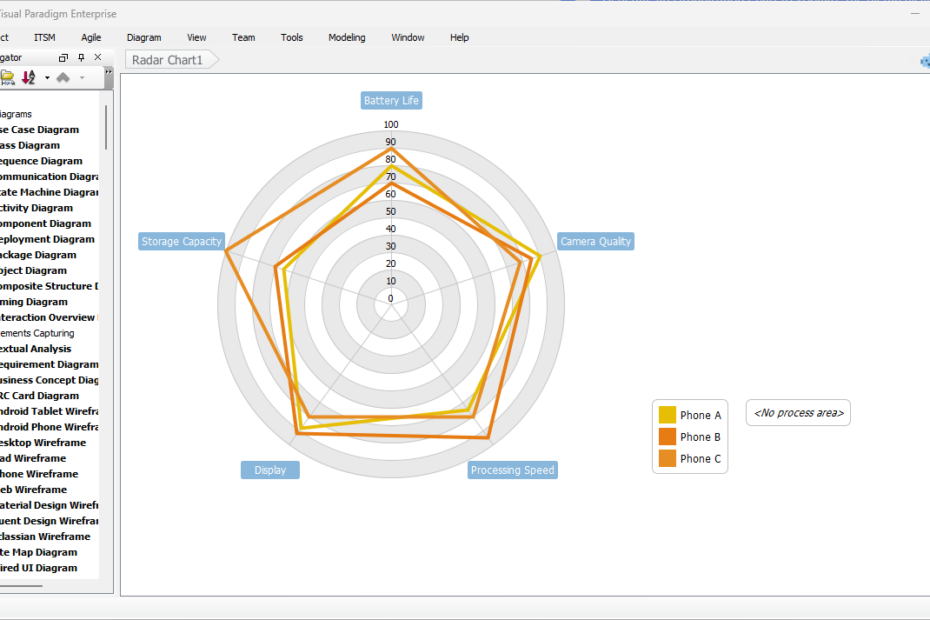Open the collapse options dropdown arrow
Viewport: 930px width, 620px height.
point(82,77)
